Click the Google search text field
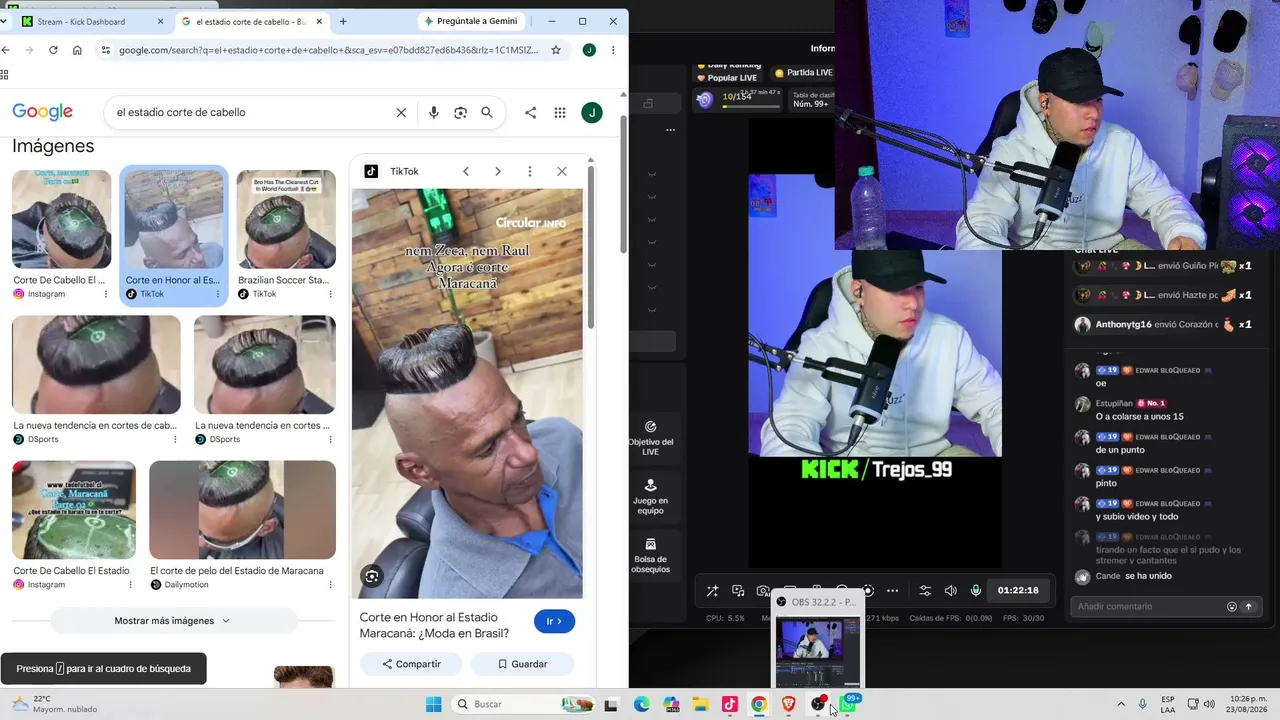The width and height of the screenshot is (1280, 720). coord(250,113)
